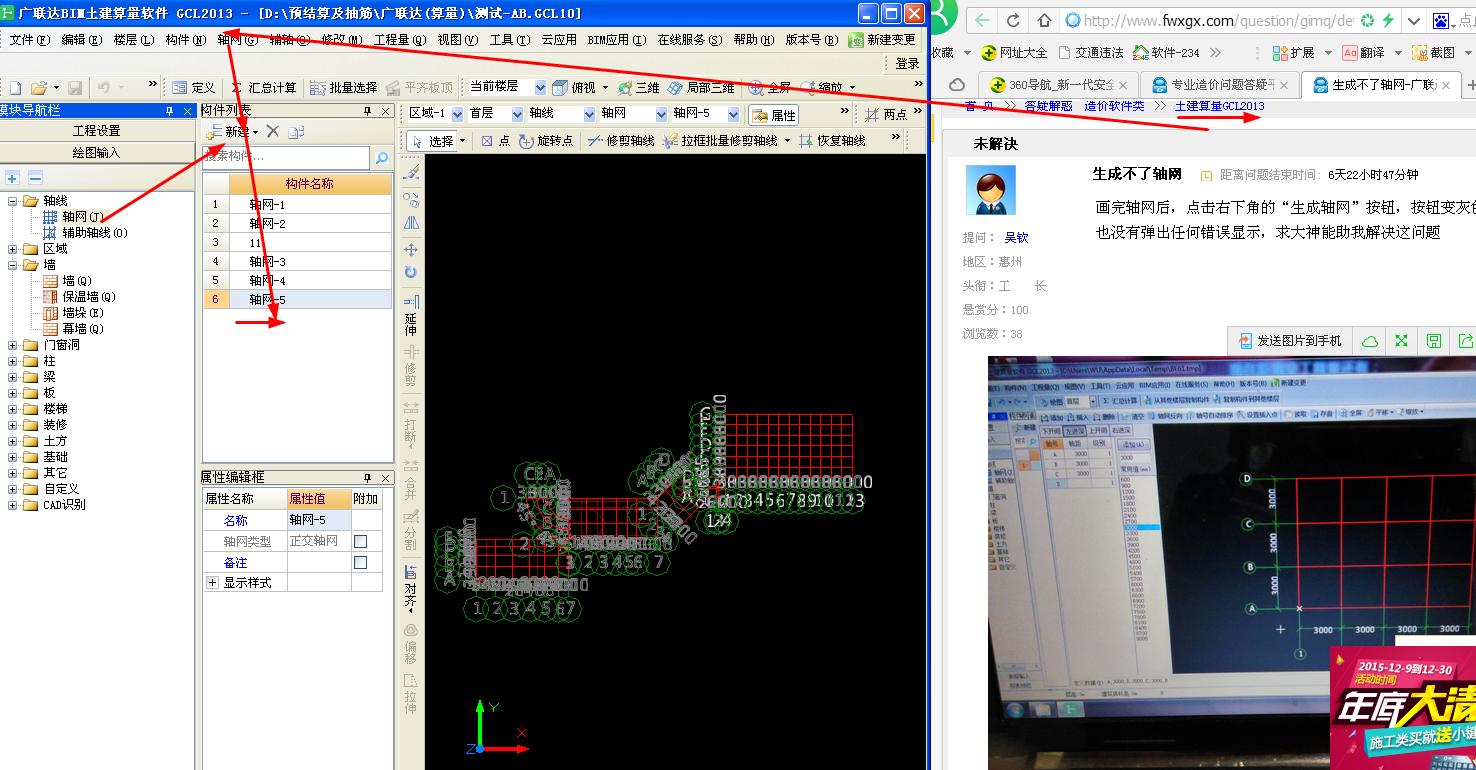Click the 全屏 full screen zoom icon
The height and width of the screenshot is (770, 1476).
[x=771, y=88]
